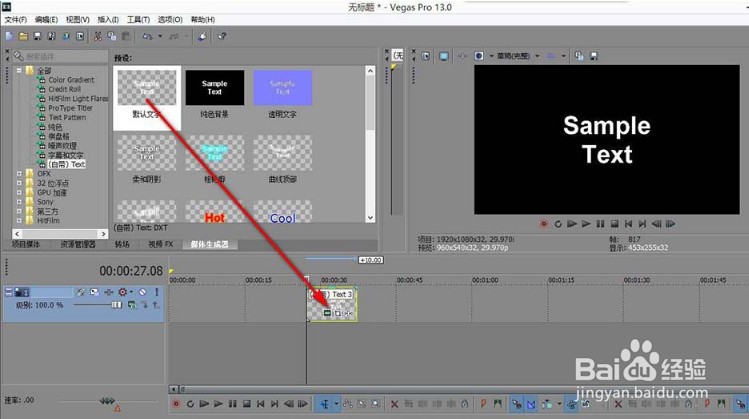
Task: Expand the 32 位浮点 folder
Action: (19, 183)
